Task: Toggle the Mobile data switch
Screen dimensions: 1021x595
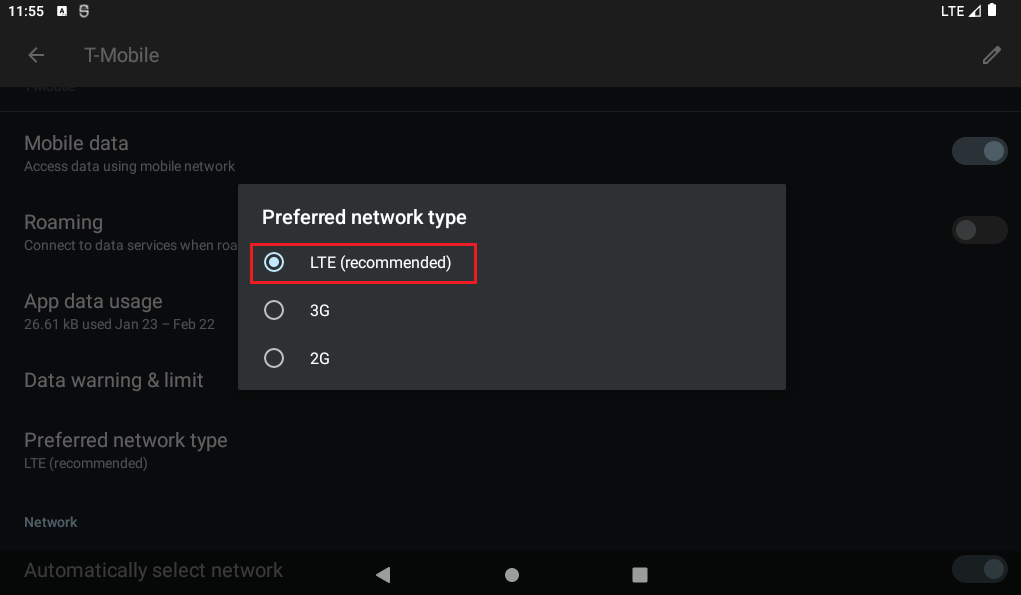Action: point(979,152)
